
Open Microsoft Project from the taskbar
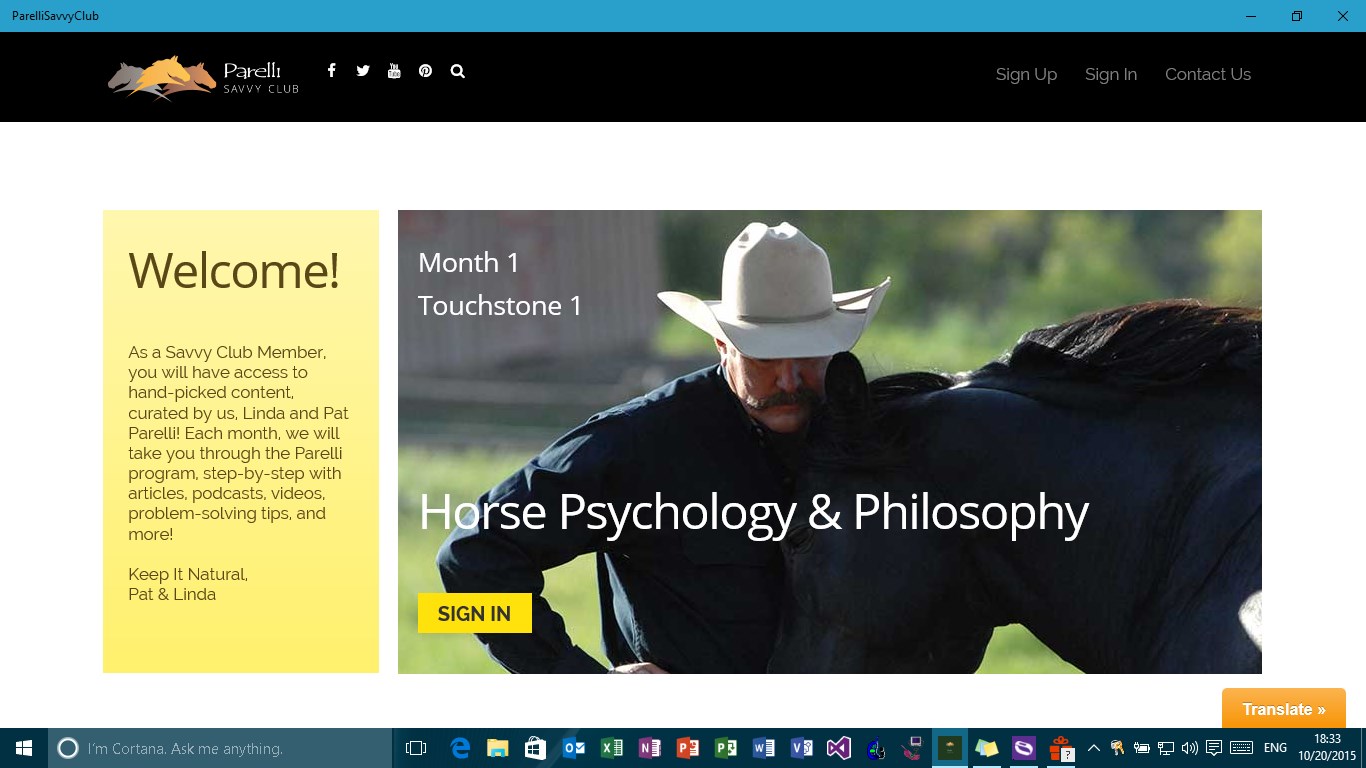(725, 748)
